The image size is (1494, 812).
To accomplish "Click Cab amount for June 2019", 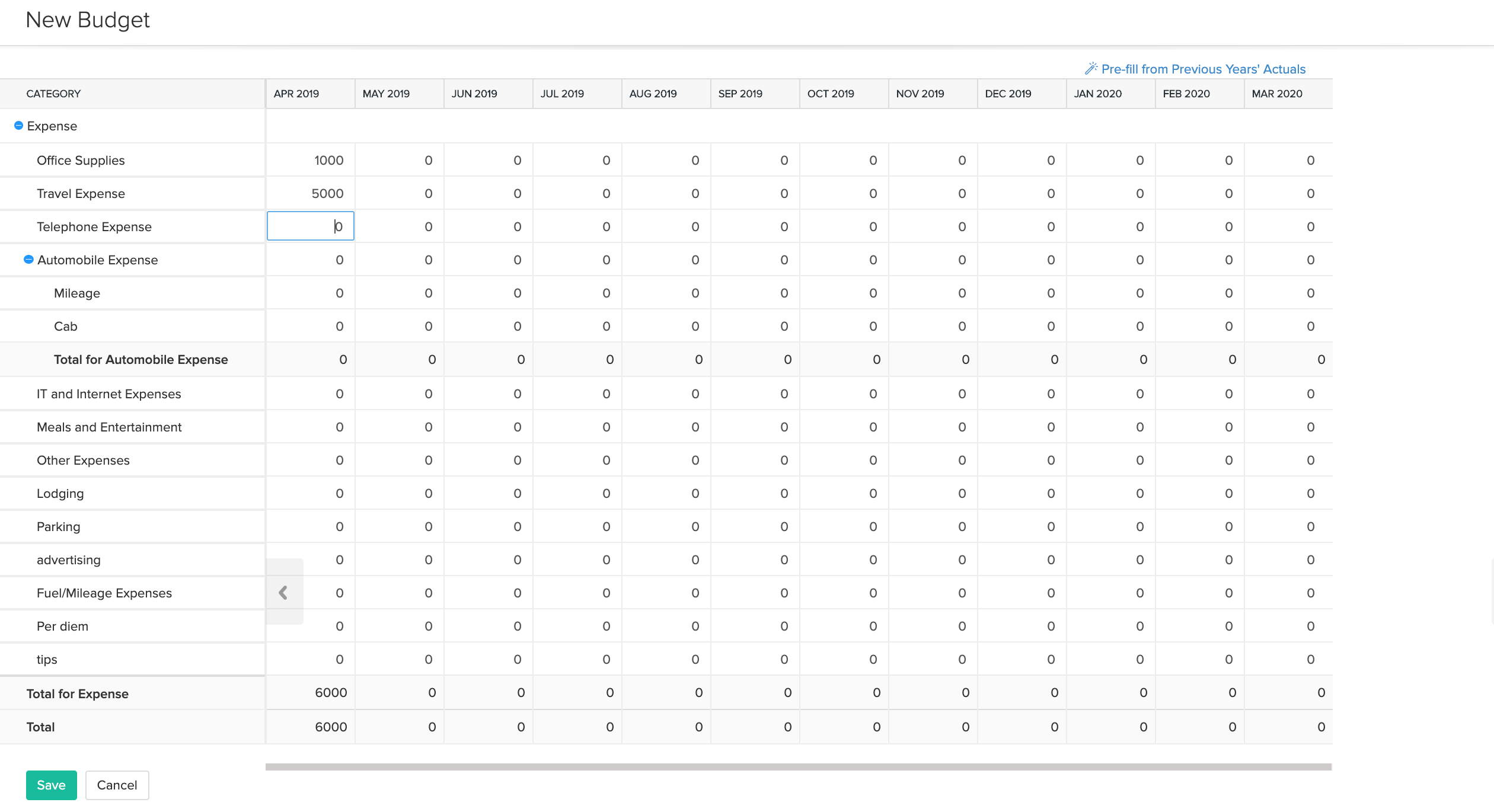I will [x=489, y=327].
